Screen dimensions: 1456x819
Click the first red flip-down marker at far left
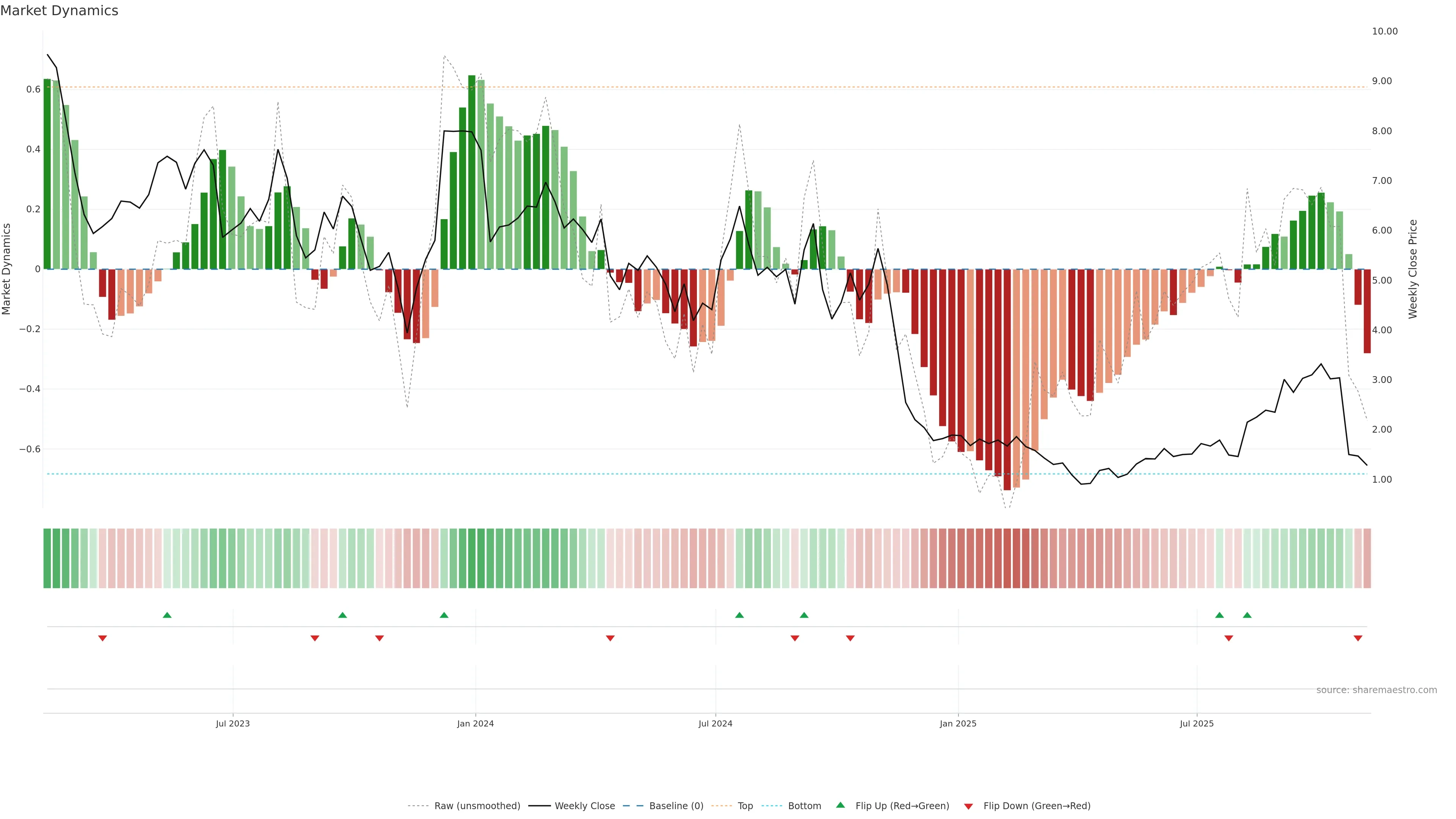tap(102, 638)
